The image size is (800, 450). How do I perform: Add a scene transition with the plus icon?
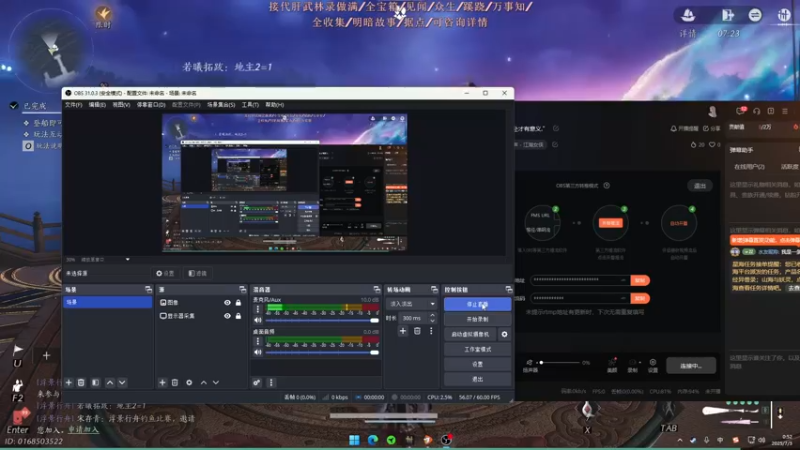403,331
